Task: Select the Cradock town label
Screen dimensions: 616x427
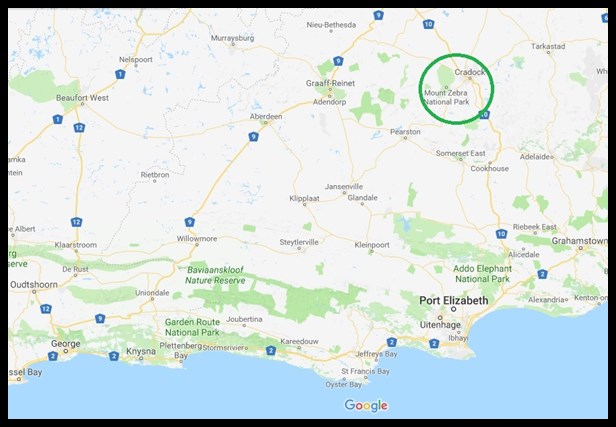Action: click(469, 72)
